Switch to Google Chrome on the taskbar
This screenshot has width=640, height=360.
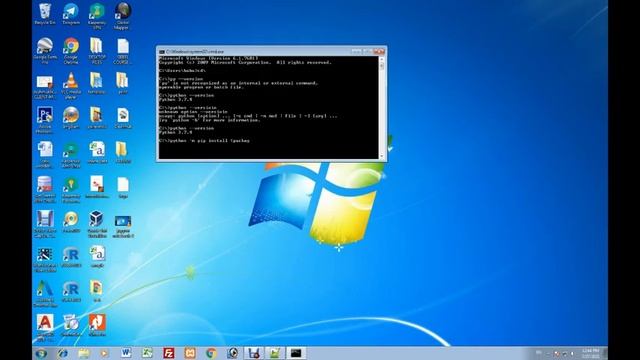click(211, 353)
